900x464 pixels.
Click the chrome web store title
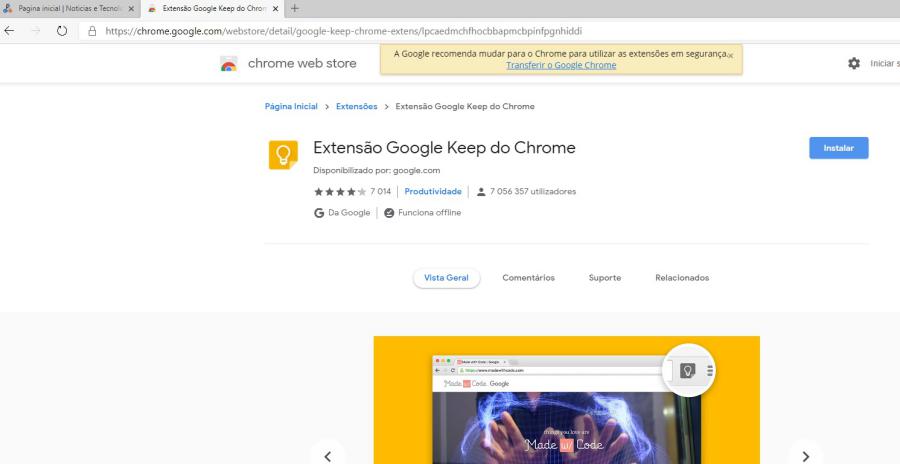[302, 63]
